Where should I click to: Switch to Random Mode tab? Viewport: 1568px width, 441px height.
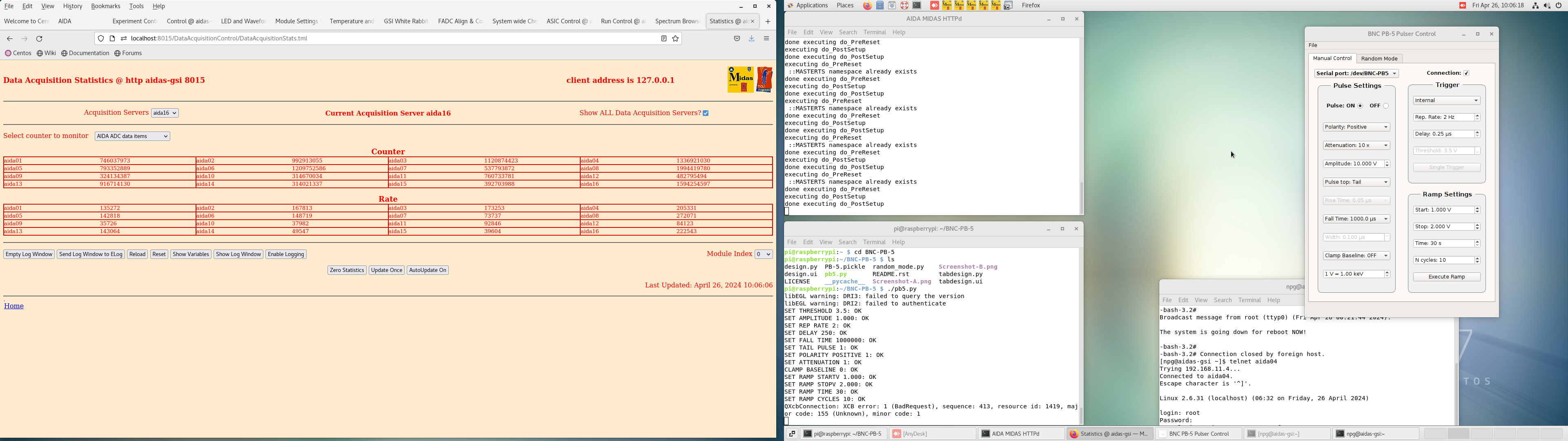click(1379, 59)
